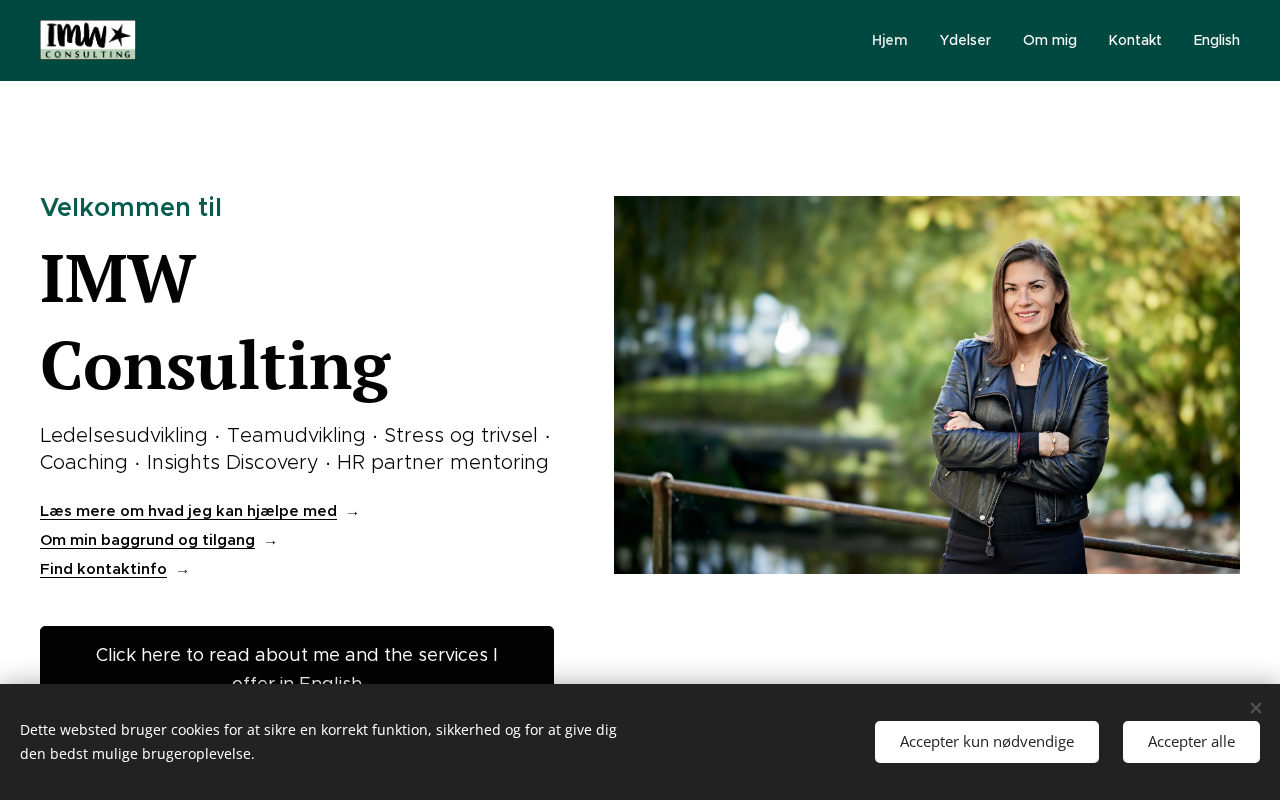The height and width of the screenshot is (800, 1280).
Task: Click the 'IMW Consulting' main heading
Action: pos(215,322)
